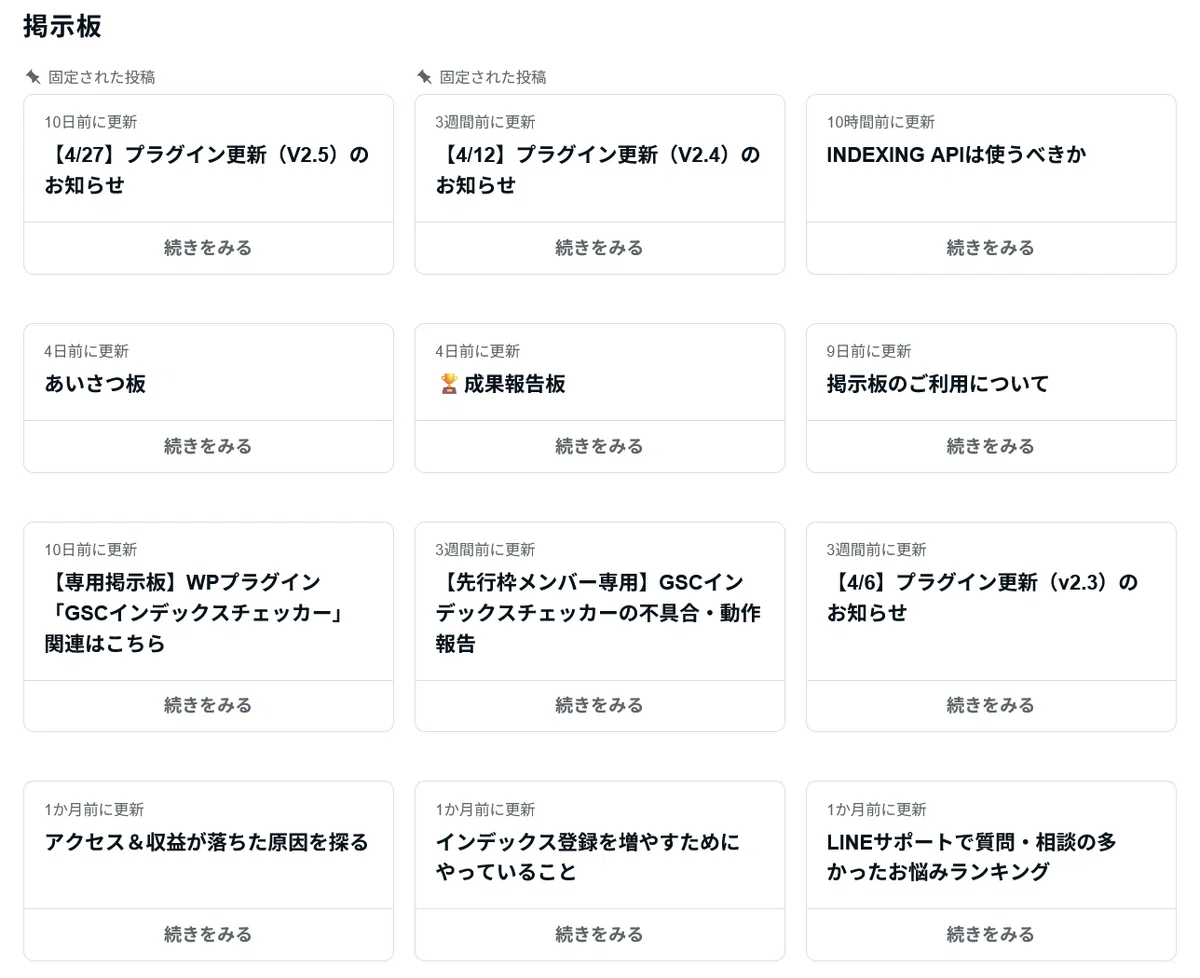Open 続きをみる for 先行枠メンバー専用 post
Screen dimensions: 1200x978
click(600, 706)
